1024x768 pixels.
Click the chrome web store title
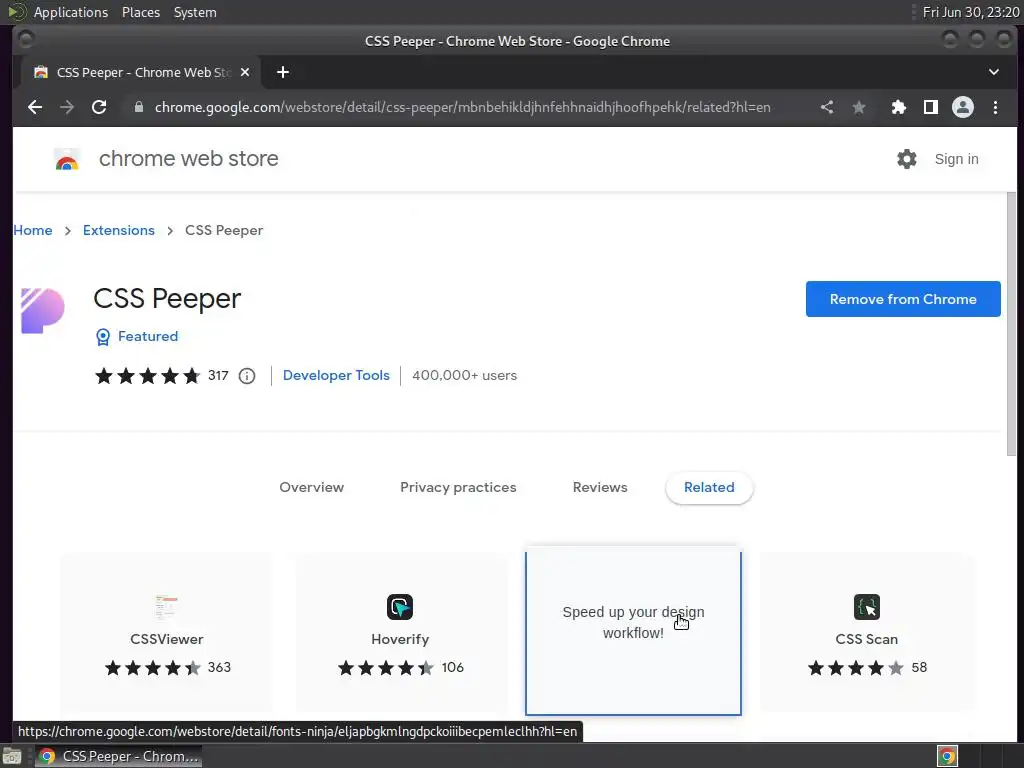(189, 159)
